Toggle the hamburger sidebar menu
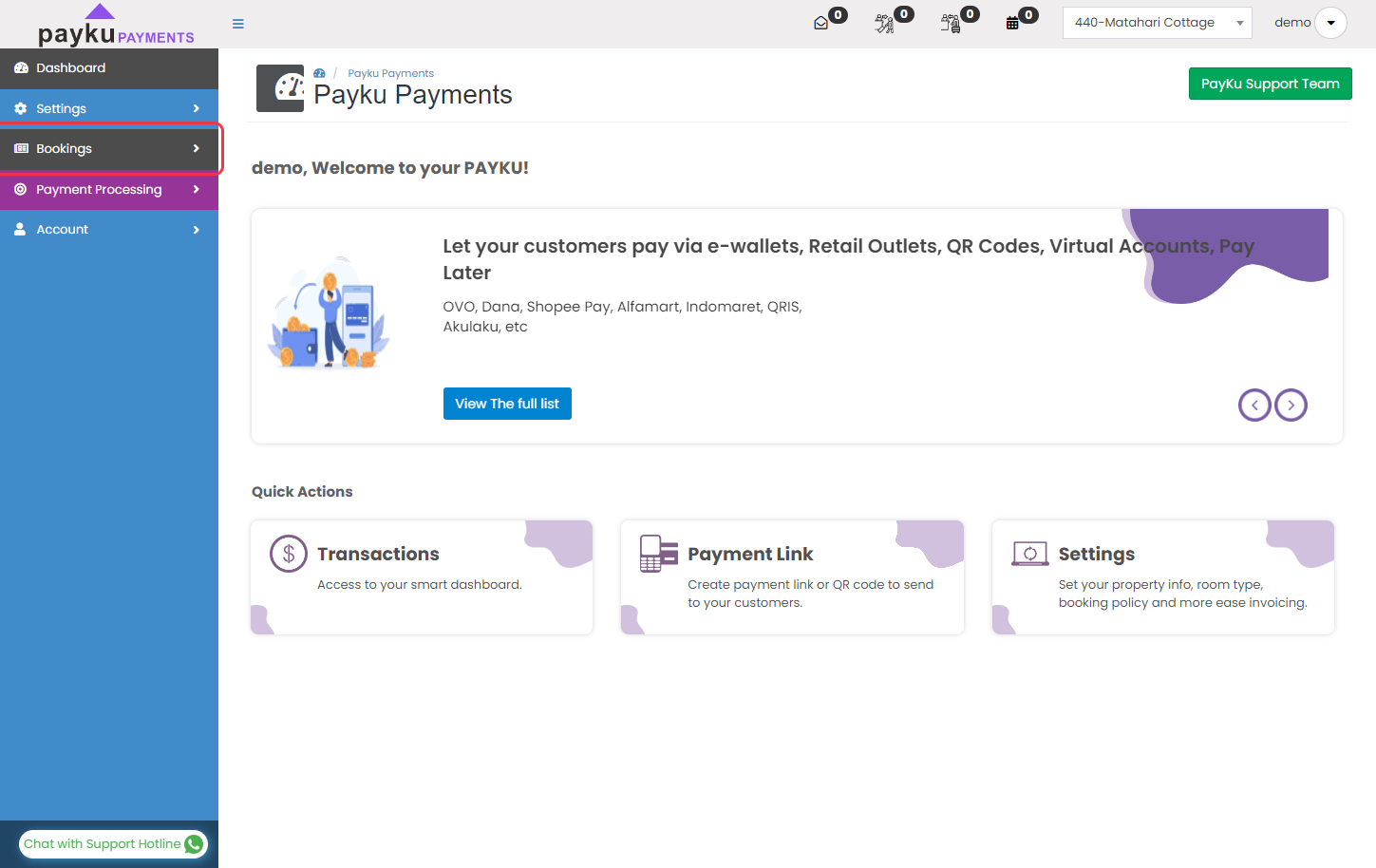 (x=238, y=24)
